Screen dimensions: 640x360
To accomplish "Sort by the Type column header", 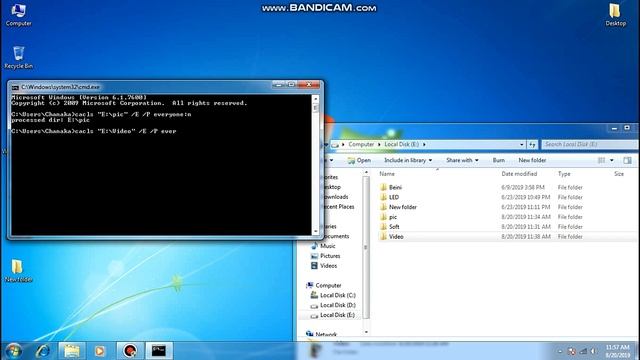I will point(564,174).
